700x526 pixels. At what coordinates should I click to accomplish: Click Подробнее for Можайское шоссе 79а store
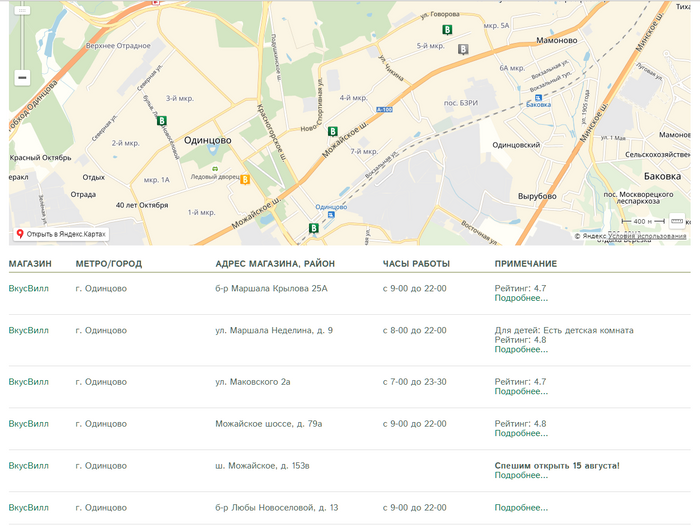point(521,433)
